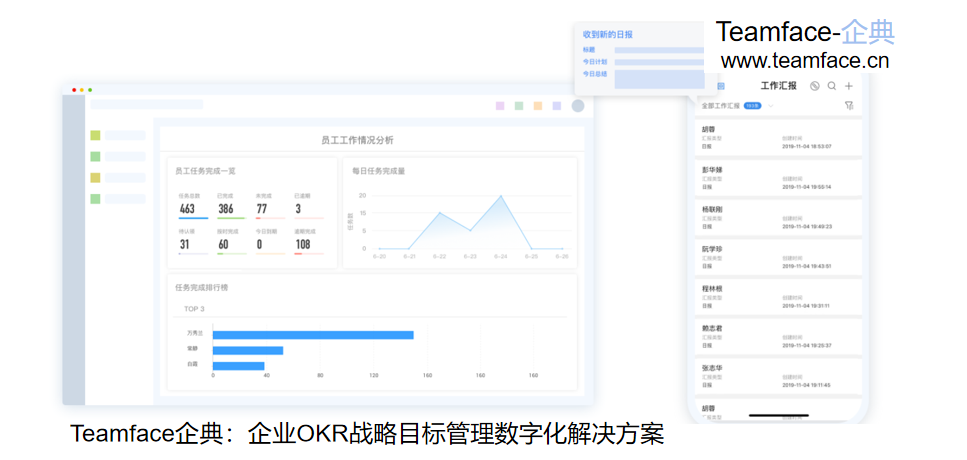This screenshot has width=967, height=460.
Task: Tap the 193 count badge
Action: 752,106
